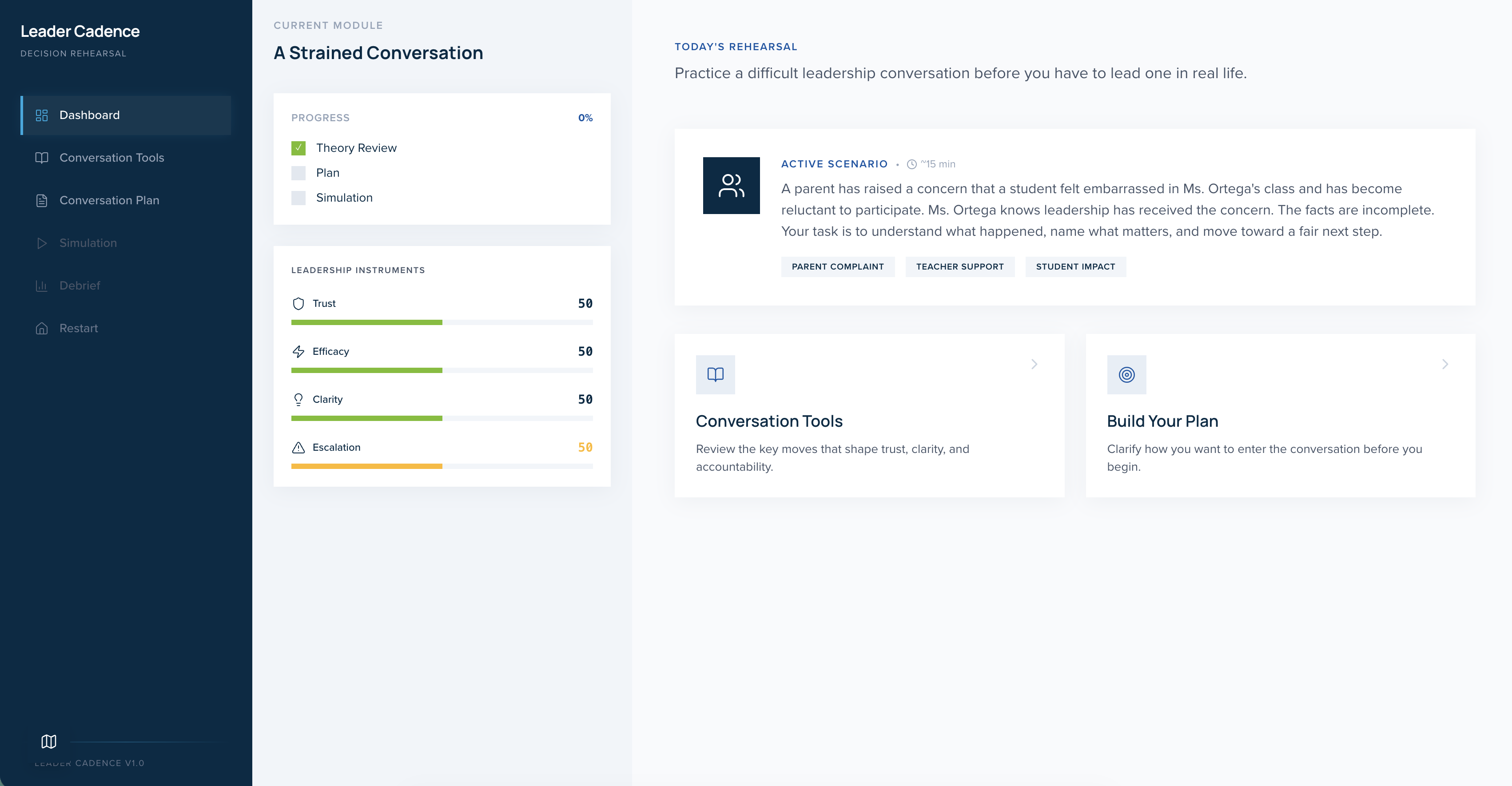This screenshot has width=1512, height=786.
Task: Click the target icon on Build Your Plan card
Action: 1126,374
